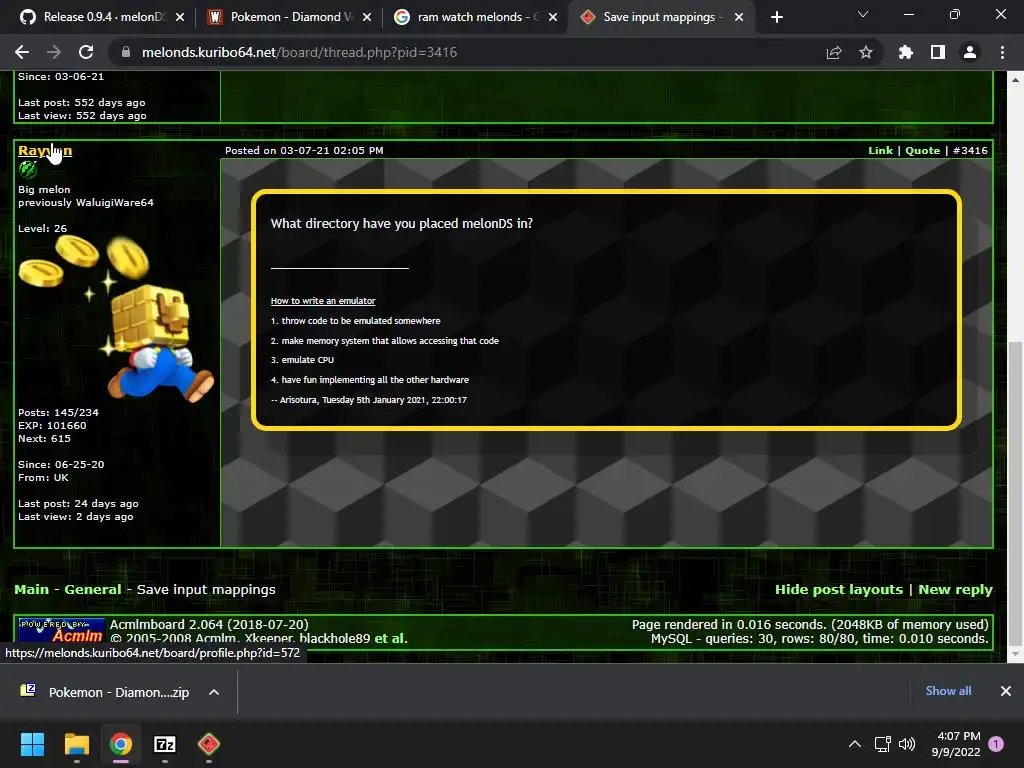
Task: Go to Main board link
Action: (31, 589)
